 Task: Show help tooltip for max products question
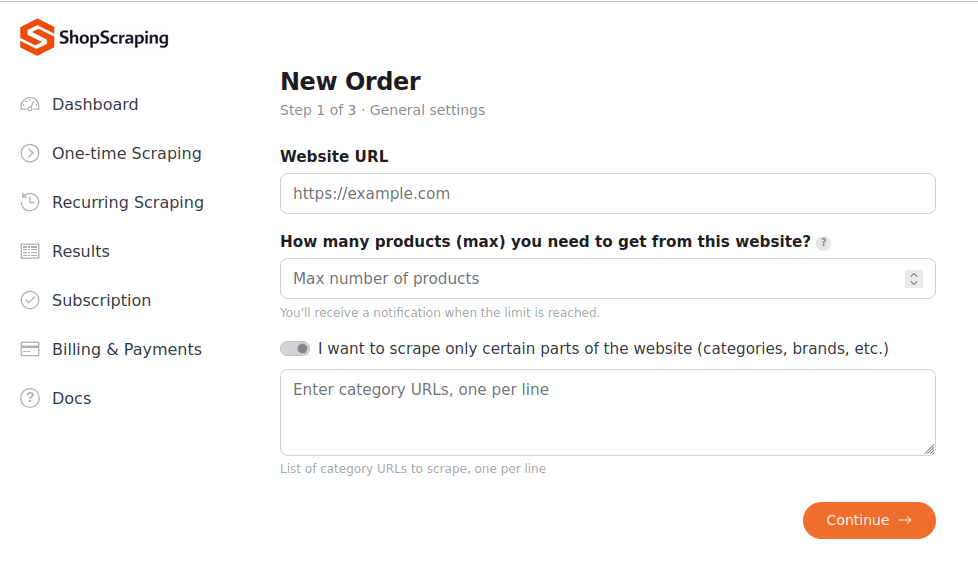click(x=823, y=243)
